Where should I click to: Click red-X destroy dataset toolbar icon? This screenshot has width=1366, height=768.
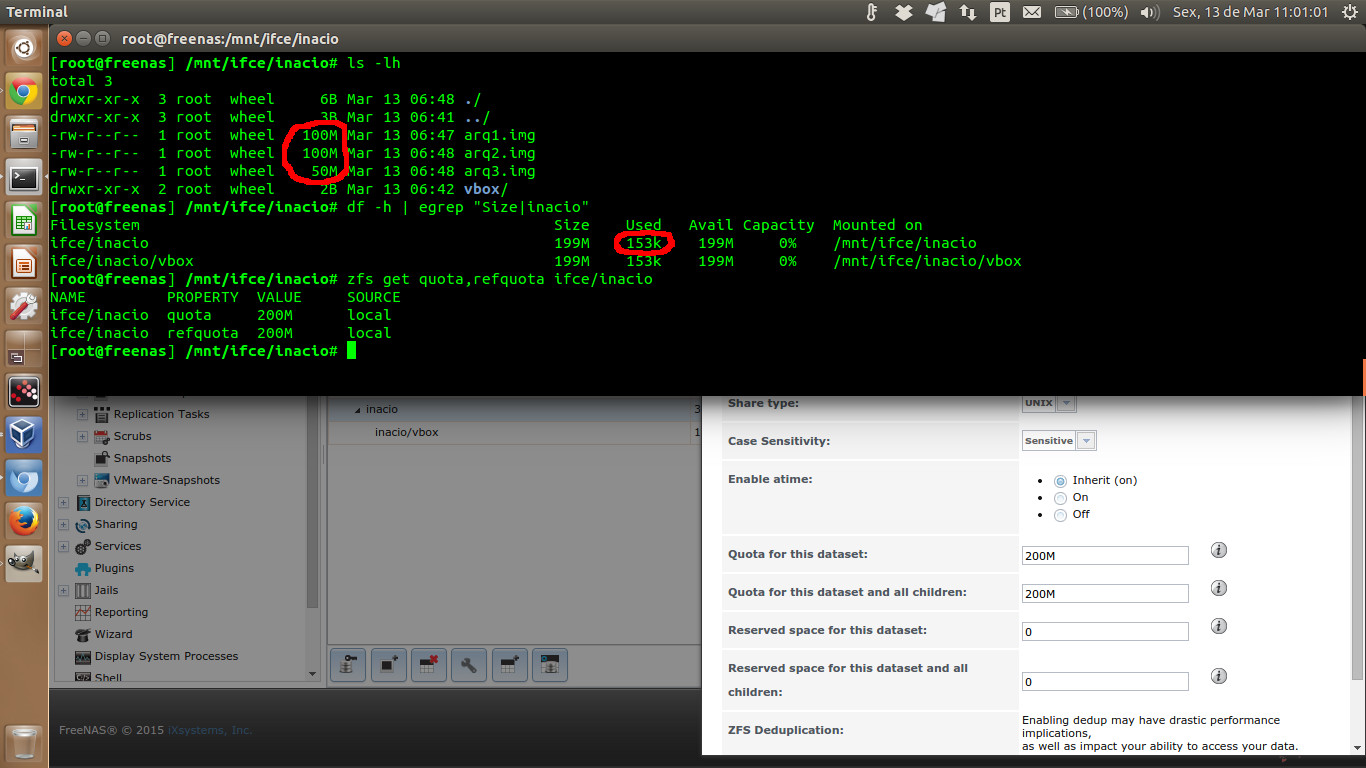(x=428, y=664)
